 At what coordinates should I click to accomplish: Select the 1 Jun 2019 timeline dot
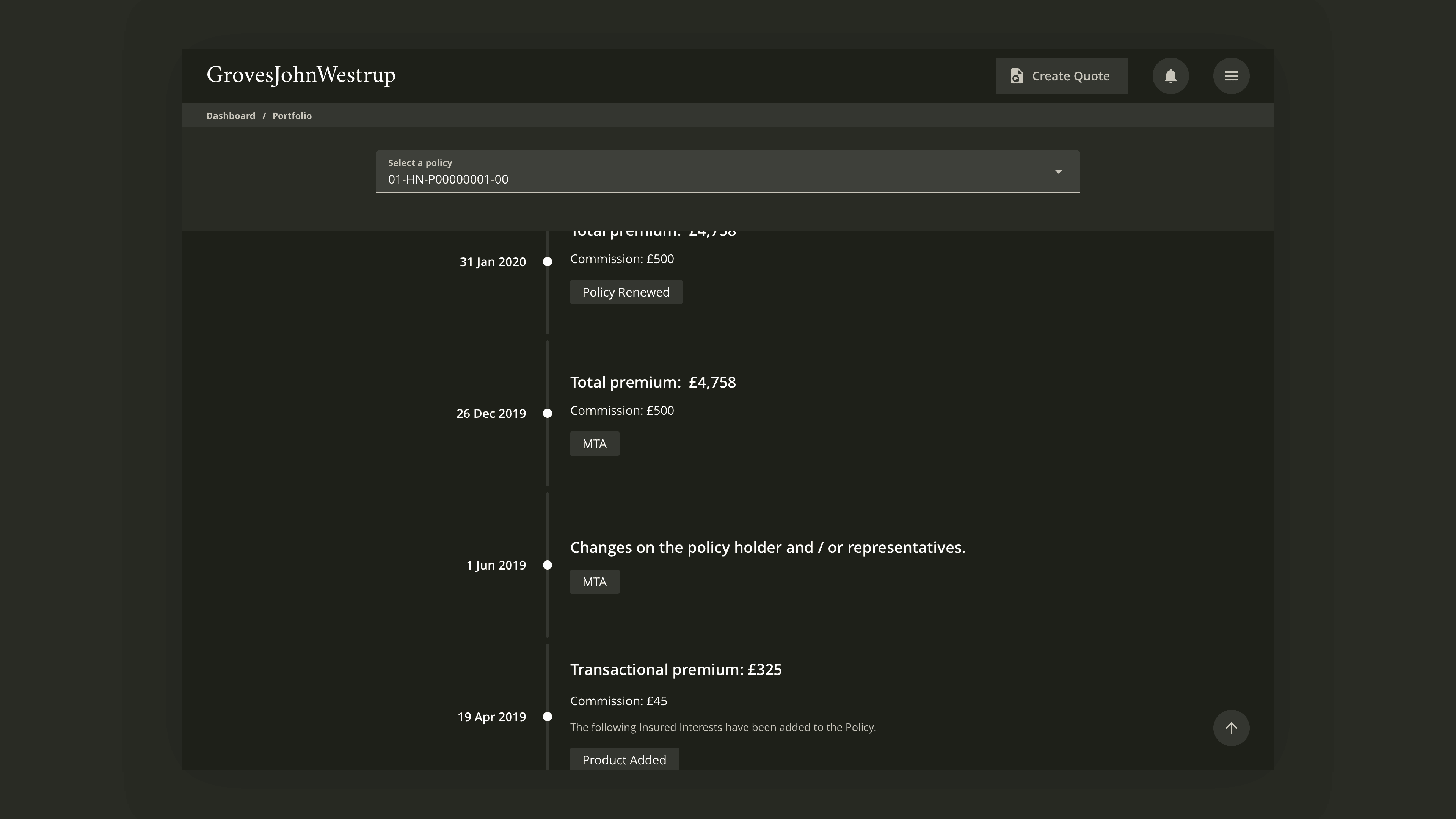click(x=547, y=565)
